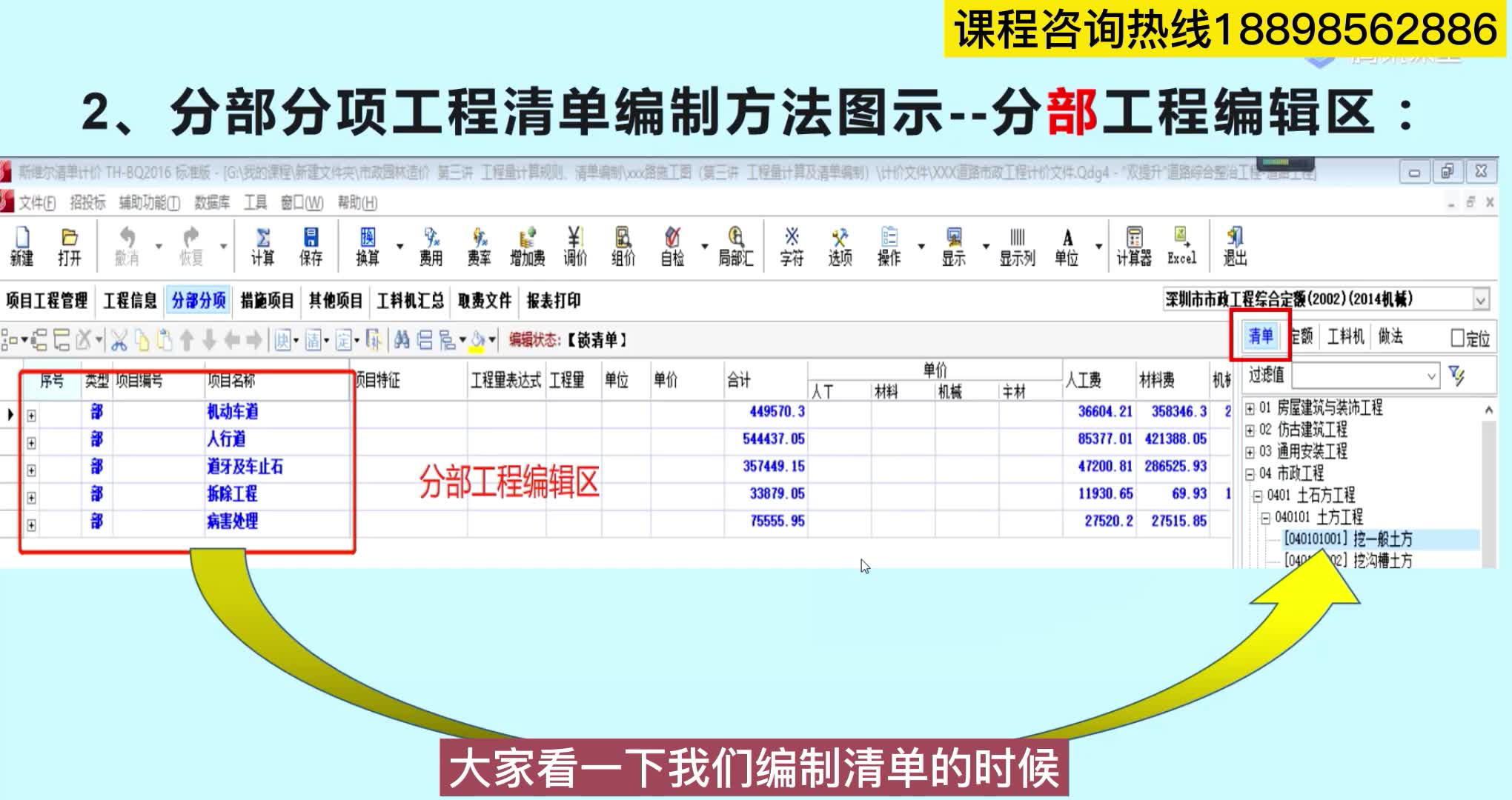
Task: Click the 自检 self-check icon
Action: pos(672,246)
